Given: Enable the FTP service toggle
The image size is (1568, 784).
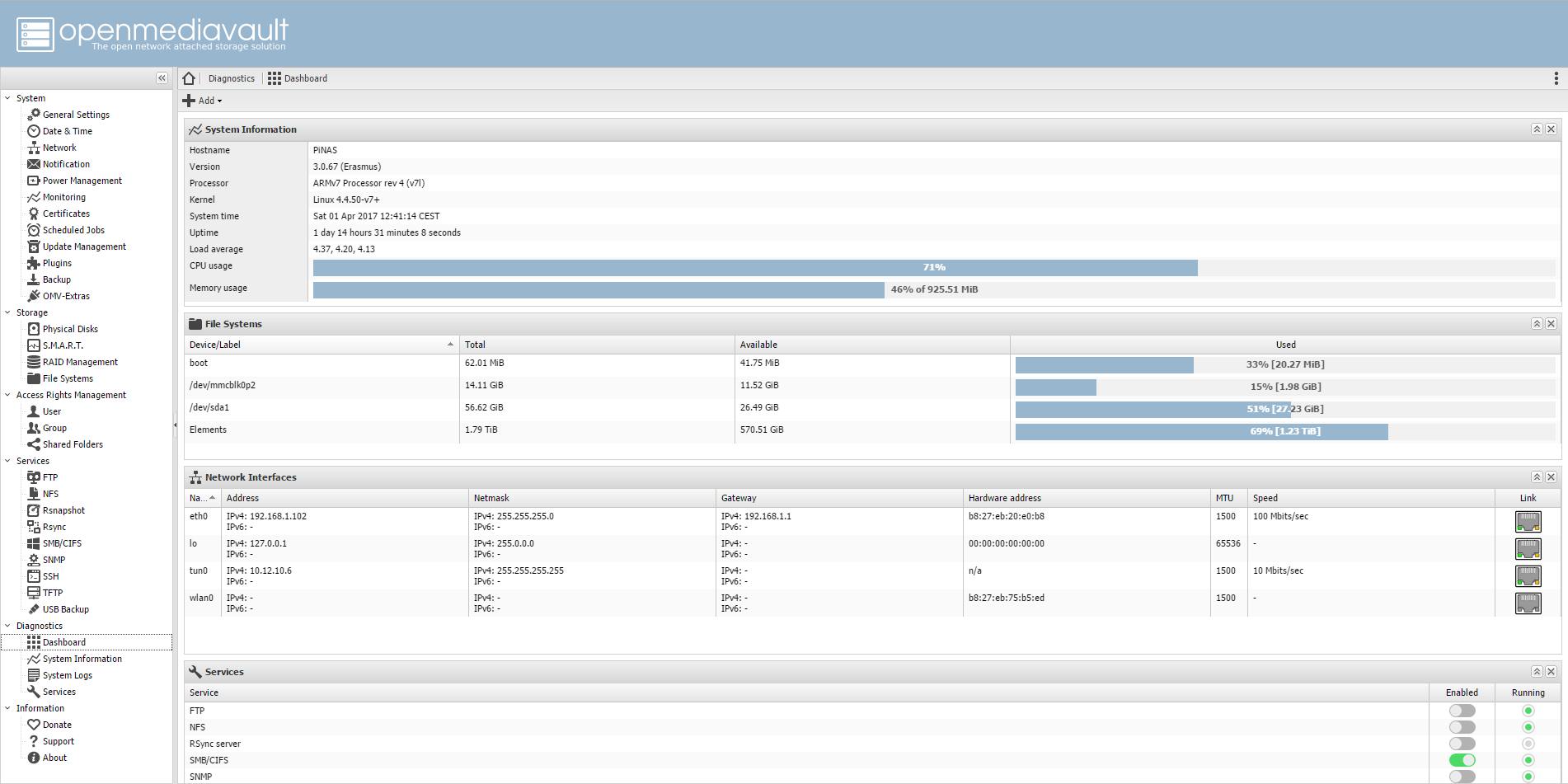Looking at the screenshot, I should point(1462,710).
